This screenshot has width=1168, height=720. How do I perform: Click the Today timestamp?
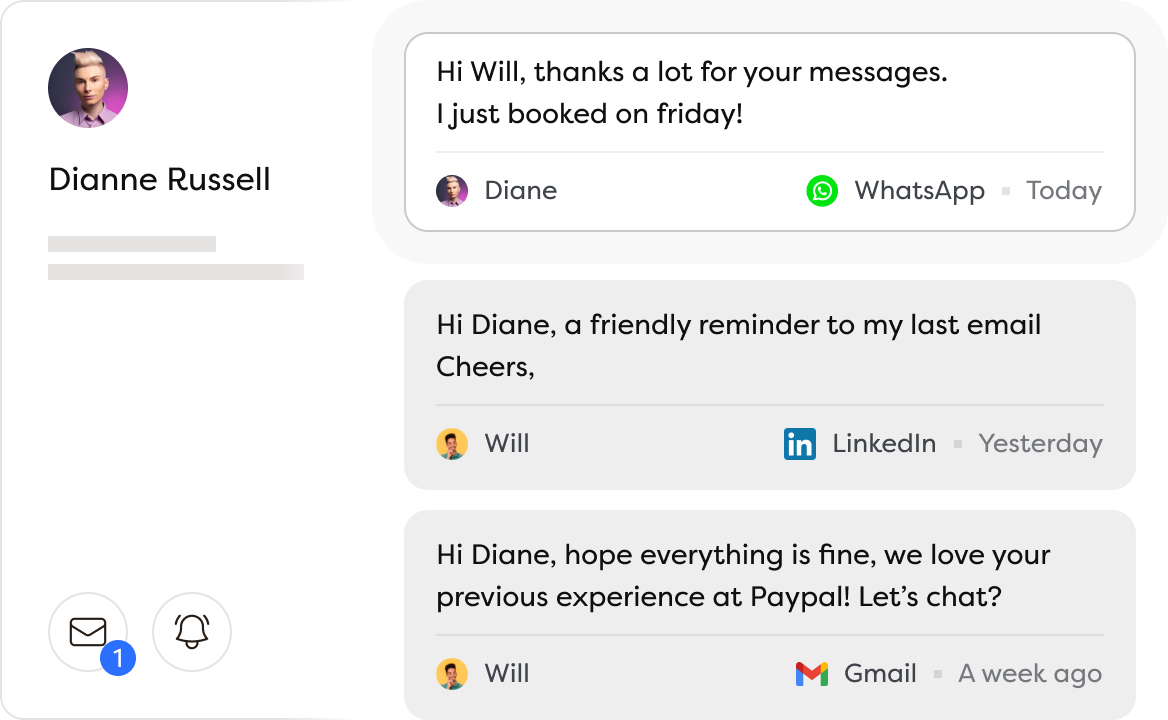(x=1063, y=190)
